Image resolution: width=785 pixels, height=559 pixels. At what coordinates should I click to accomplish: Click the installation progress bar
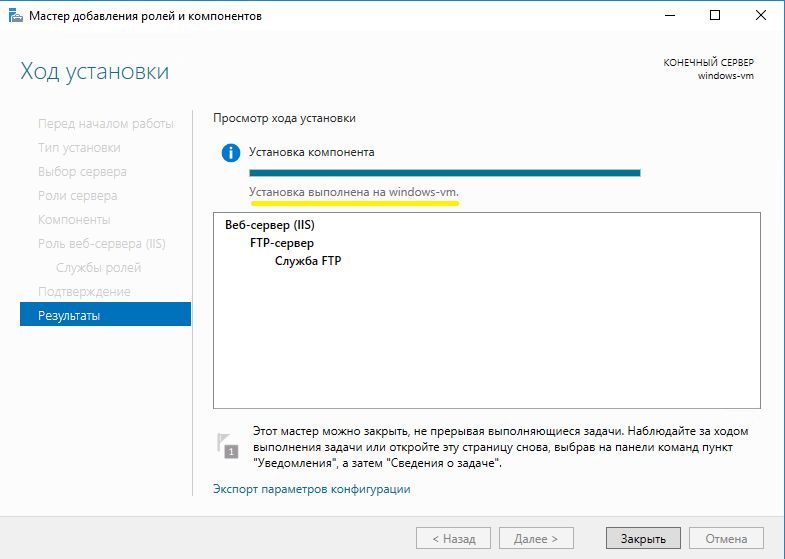point(445,173)
